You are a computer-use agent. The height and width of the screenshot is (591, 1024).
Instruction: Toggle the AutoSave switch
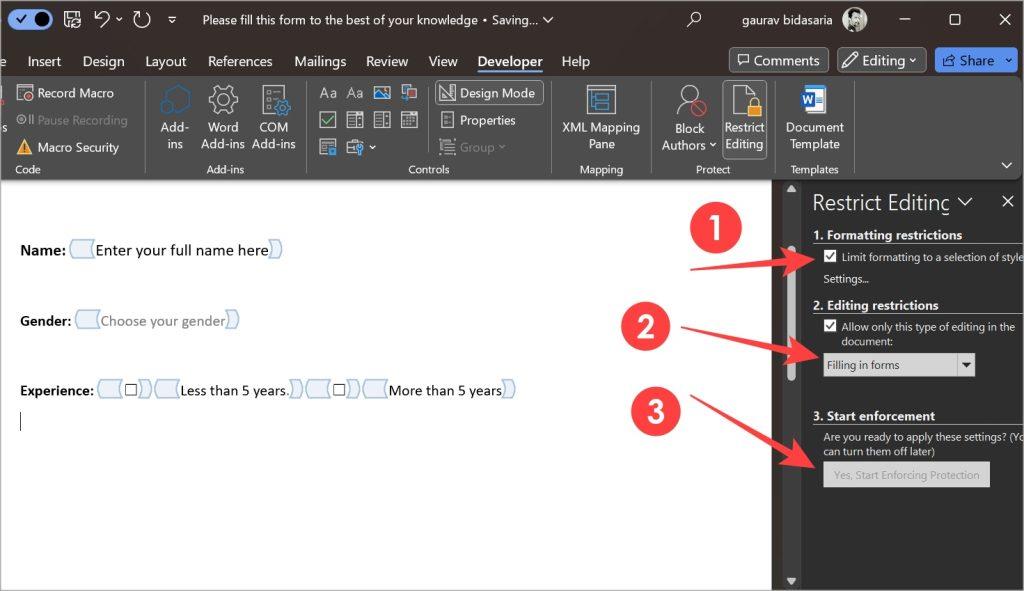(31, 20)
